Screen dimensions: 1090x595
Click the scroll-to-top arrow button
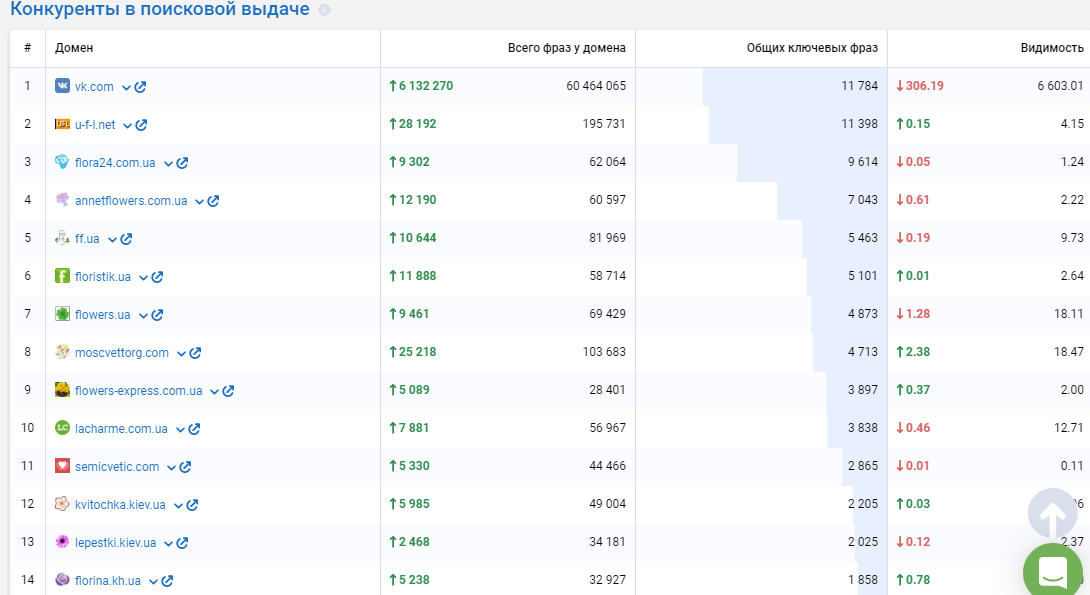point(1052,514)
